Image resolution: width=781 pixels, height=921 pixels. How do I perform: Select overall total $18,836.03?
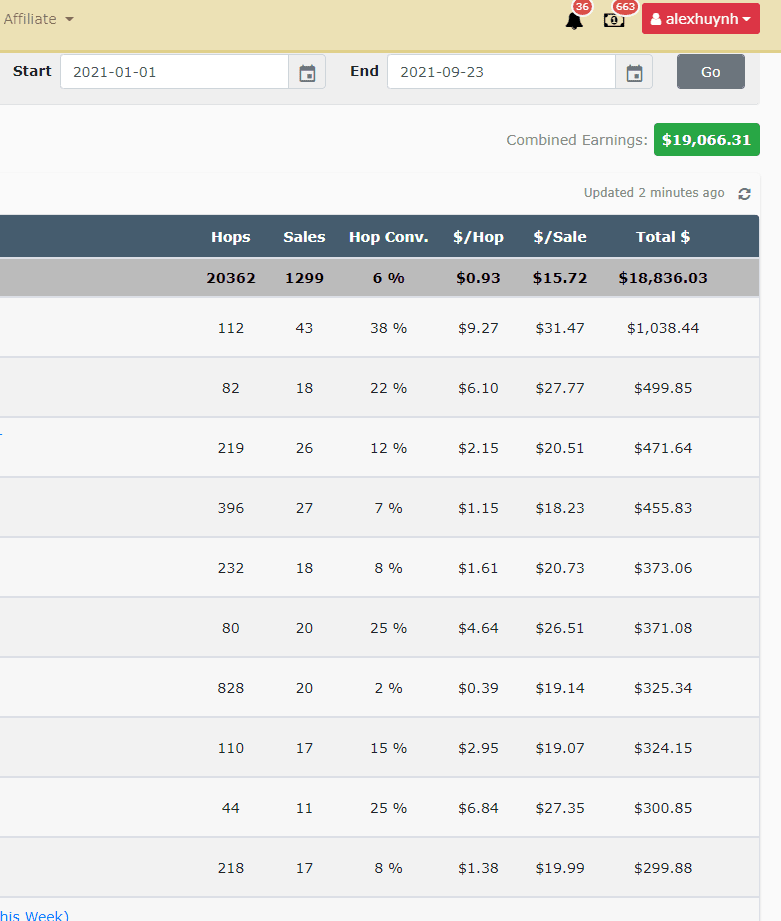(x=663, y=278)
